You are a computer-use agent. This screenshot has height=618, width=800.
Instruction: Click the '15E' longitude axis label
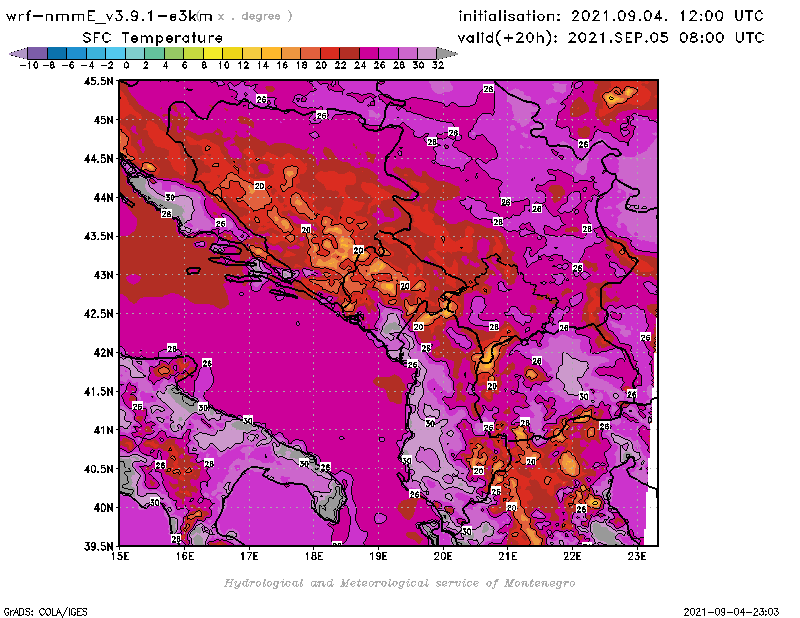pyautogui.click(x=120, y=556)
